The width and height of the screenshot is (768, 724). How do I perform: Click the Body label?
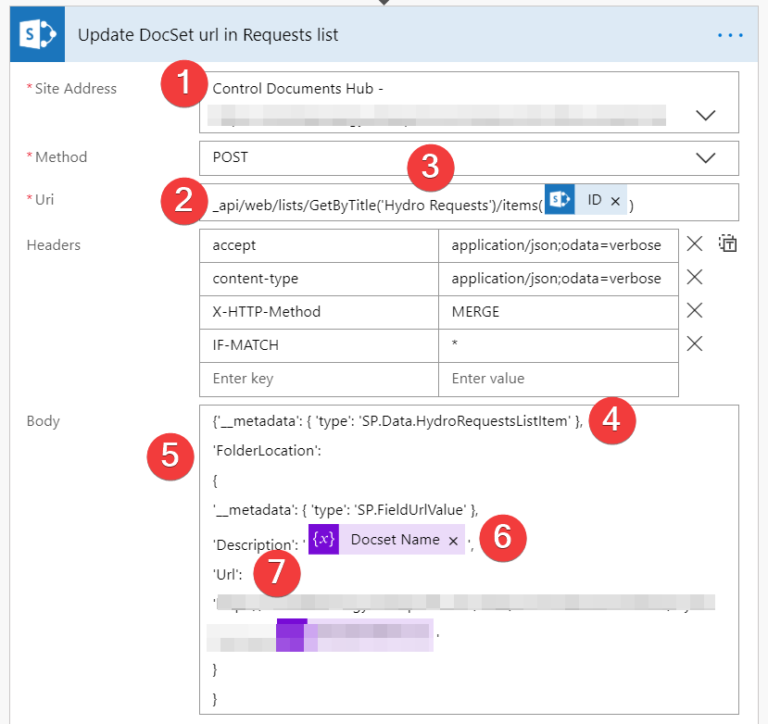[x=43, y=421]
